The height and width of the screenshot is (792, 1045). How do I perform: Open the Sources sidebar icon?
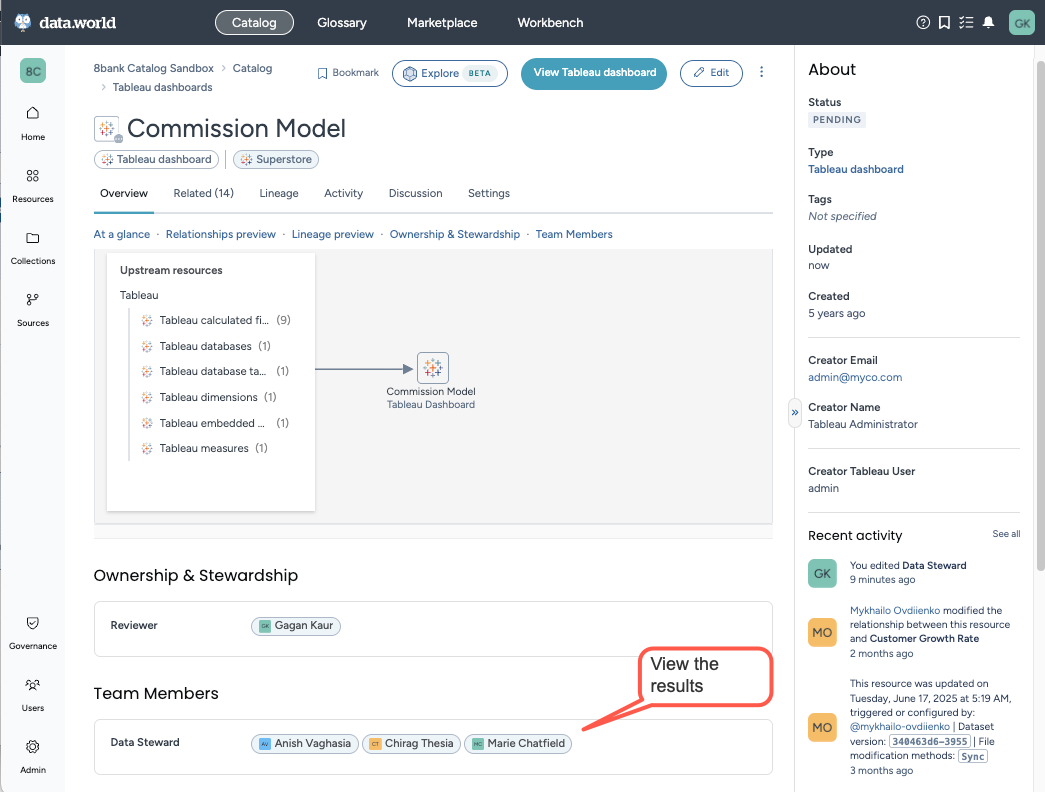[x=33, y=299]
